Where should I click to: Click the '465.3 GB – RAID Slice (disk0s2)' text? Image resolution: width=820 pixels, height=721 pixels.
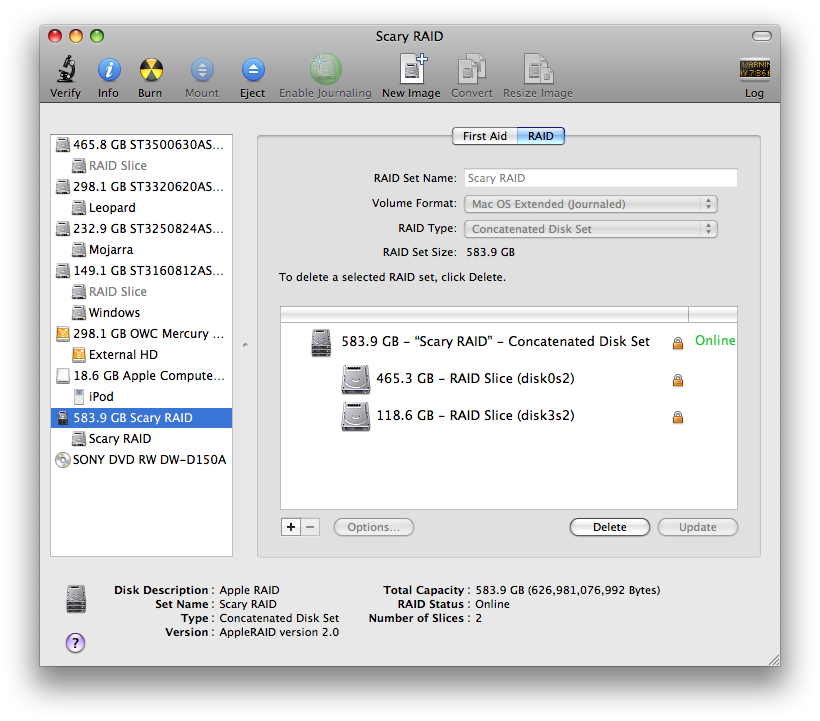(475, 378)
